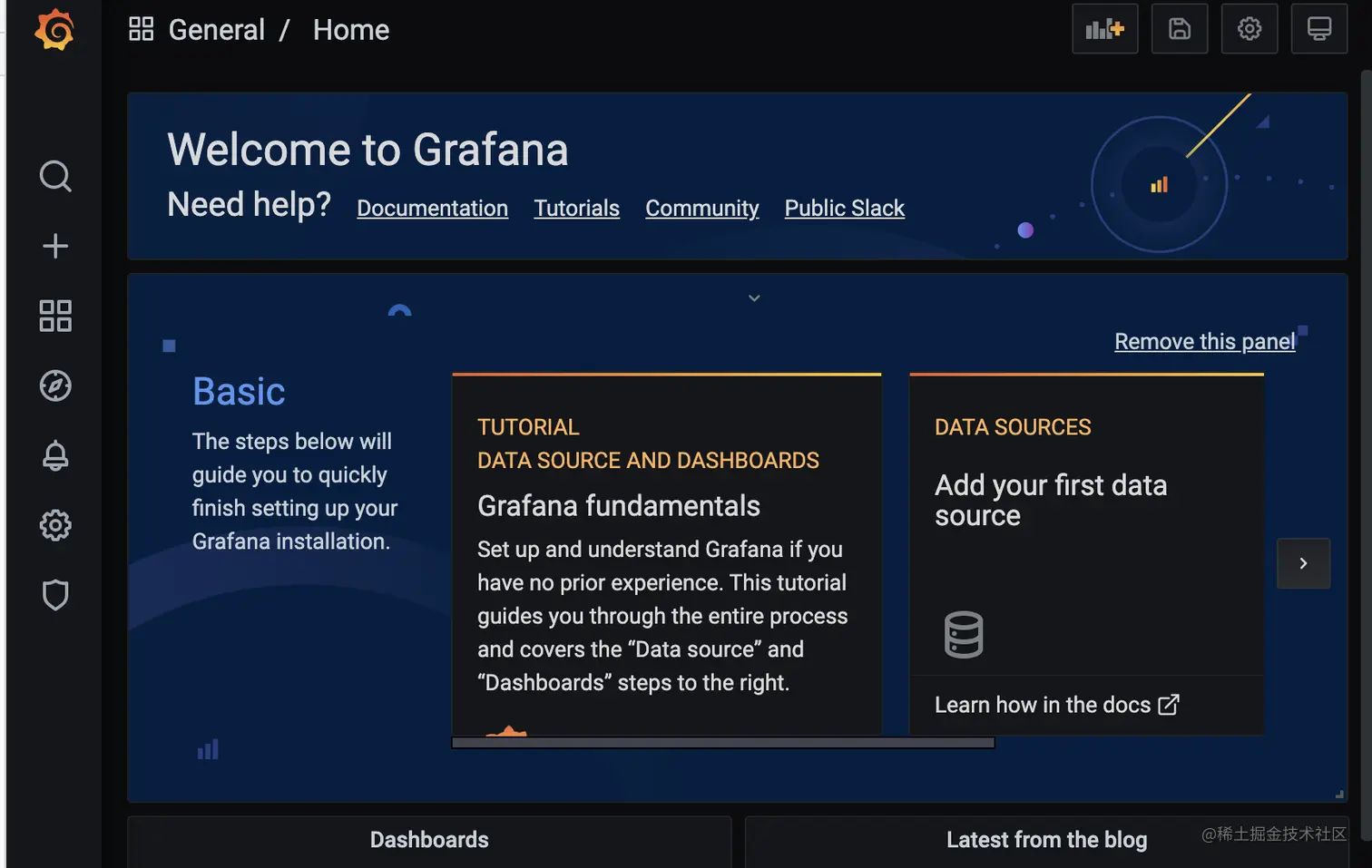Open the Search dashboards magnifier icon
This screenshot has height=868, width=1372.
55,176
